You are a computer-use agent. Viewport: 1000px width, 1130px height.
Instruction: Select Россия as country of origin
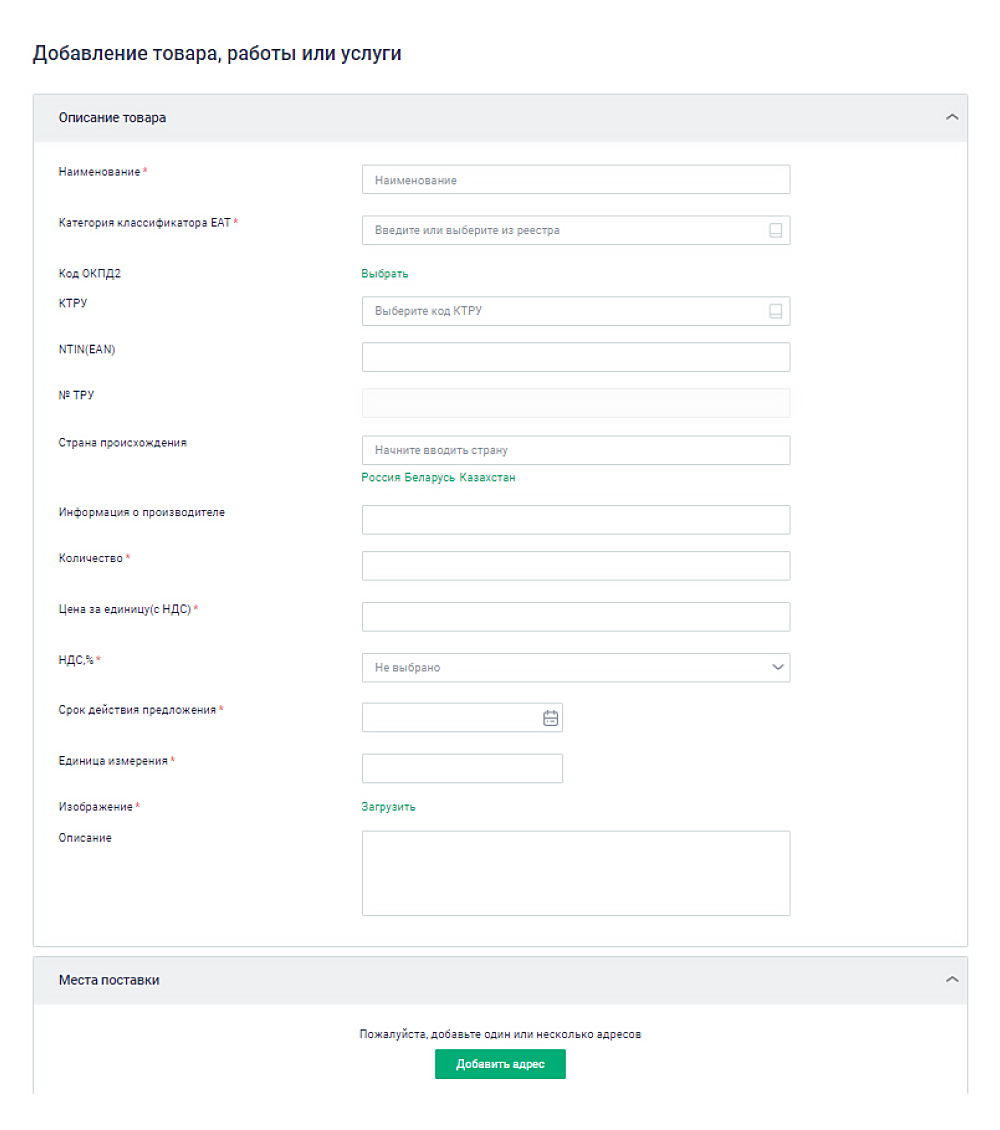coord(380,478)
